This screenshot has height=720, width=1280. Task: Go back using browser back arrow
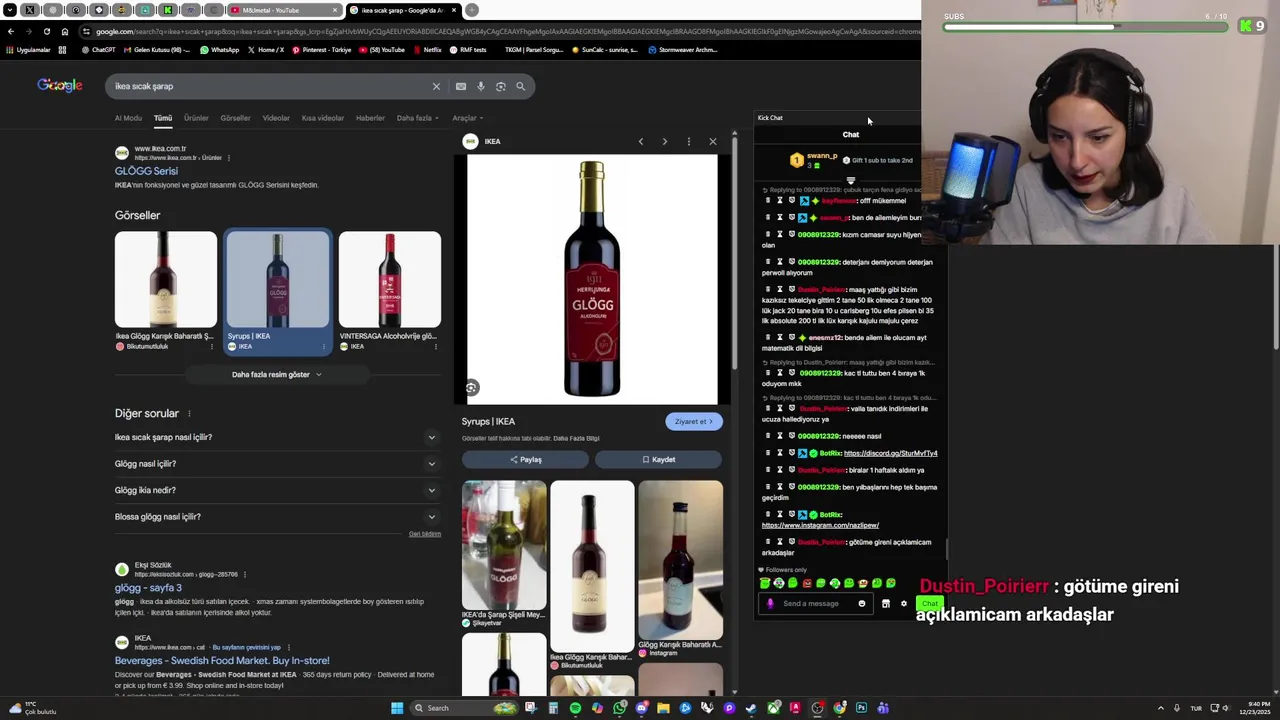click(10, 31)
